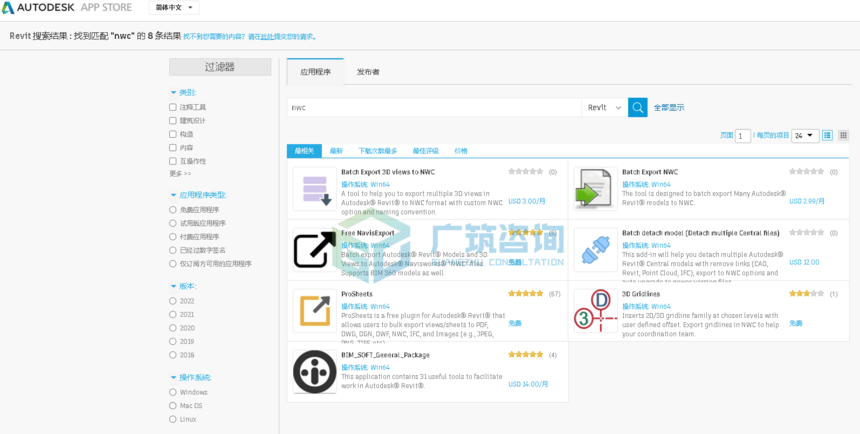
Task: Open the ProSheets app icon
Action: [315, 311]
